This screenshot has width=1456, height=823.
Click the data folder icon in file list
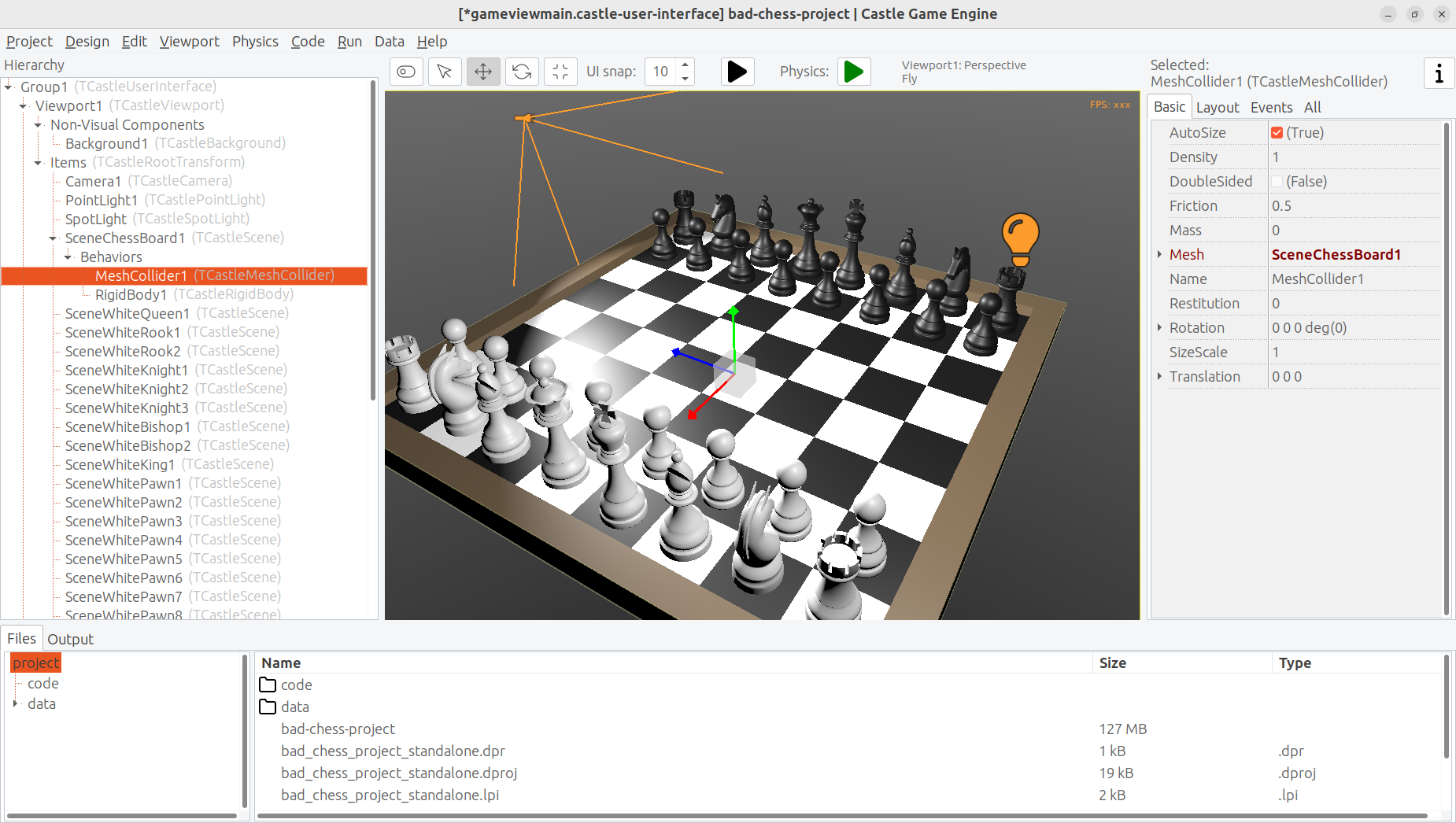pyautogui.click(x=268, y=707)
